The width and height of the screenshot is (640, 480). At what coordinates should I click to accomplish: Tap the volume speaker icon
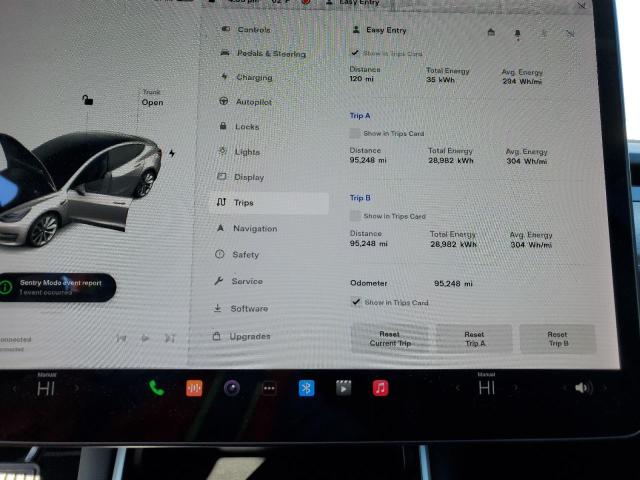pyautogui.click(x=582, y=388)
